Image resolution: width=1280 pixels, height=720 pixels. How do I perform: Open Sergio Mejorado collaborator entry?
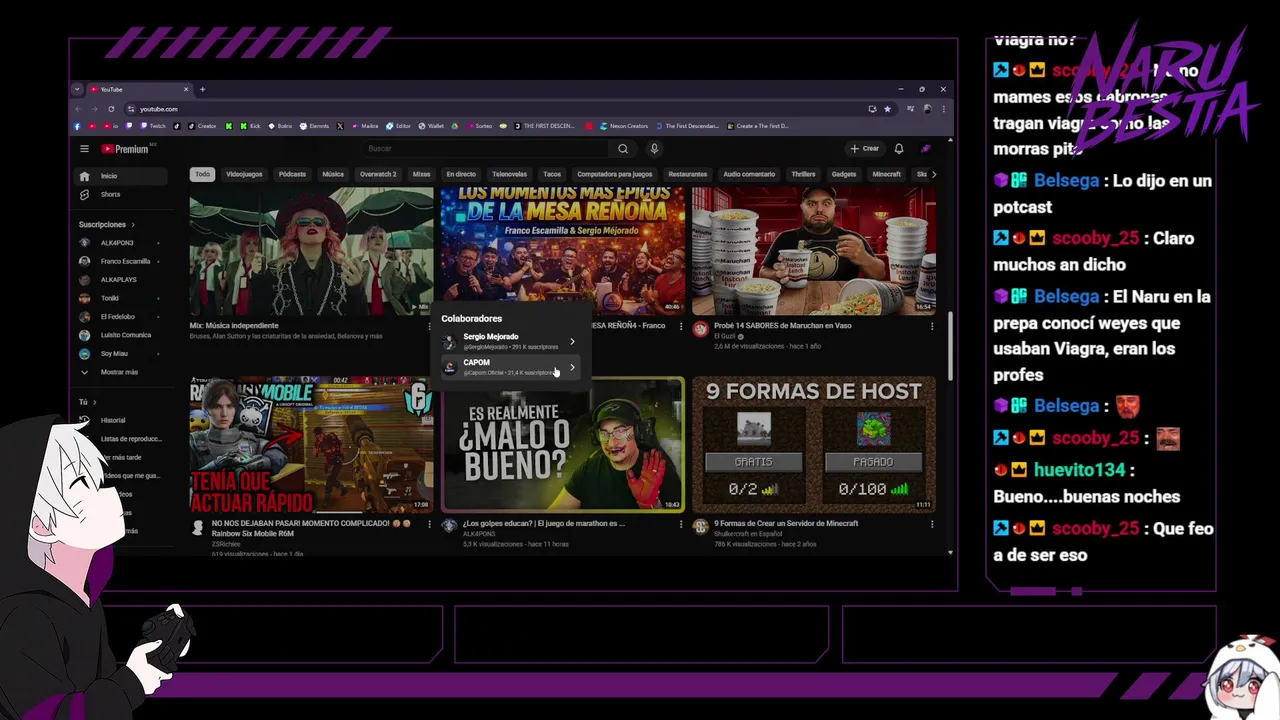click(x=510, y=341)
